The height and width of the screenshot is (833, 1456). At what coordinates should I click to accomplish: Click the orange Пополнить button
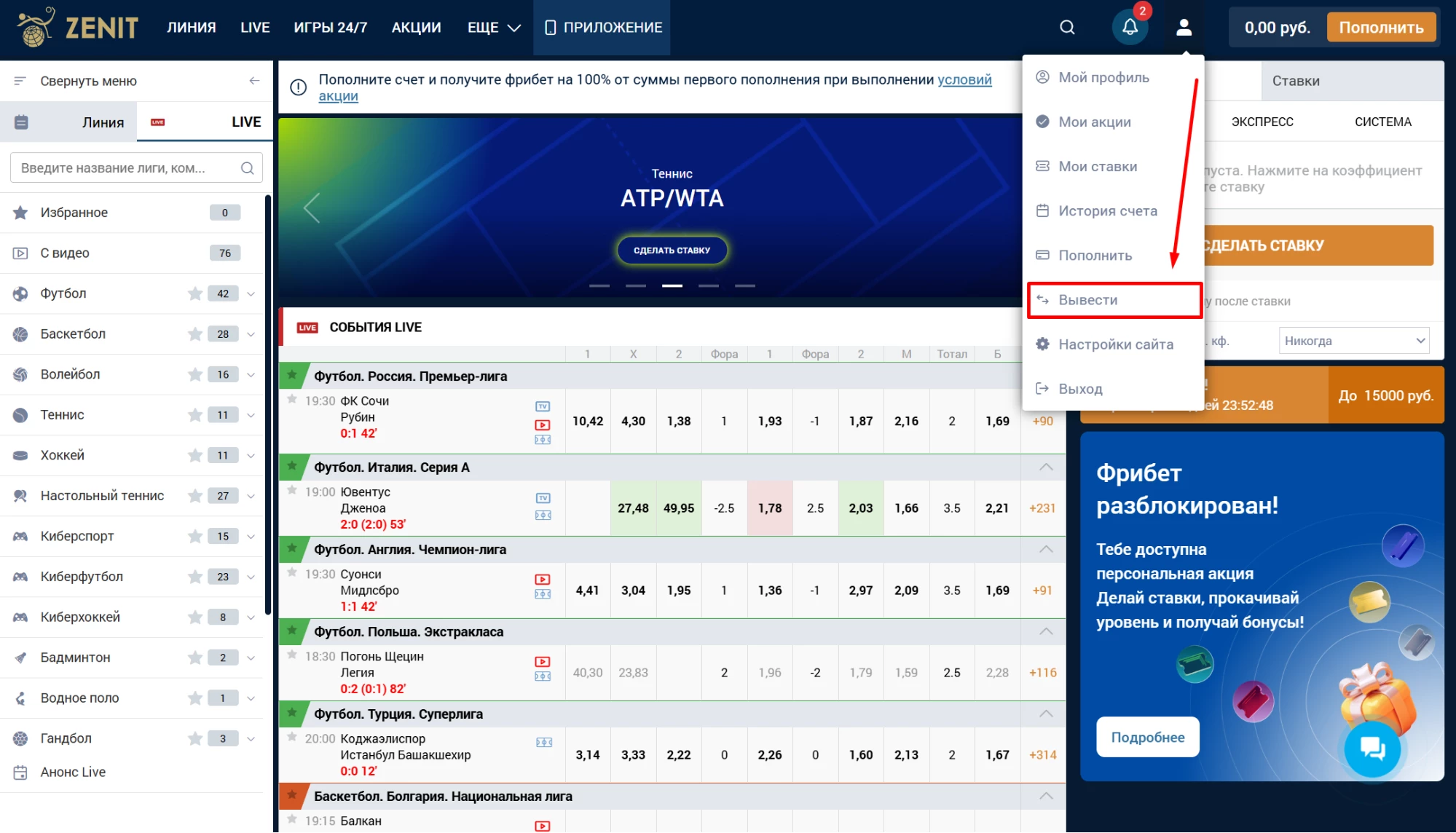(1380, 27)
